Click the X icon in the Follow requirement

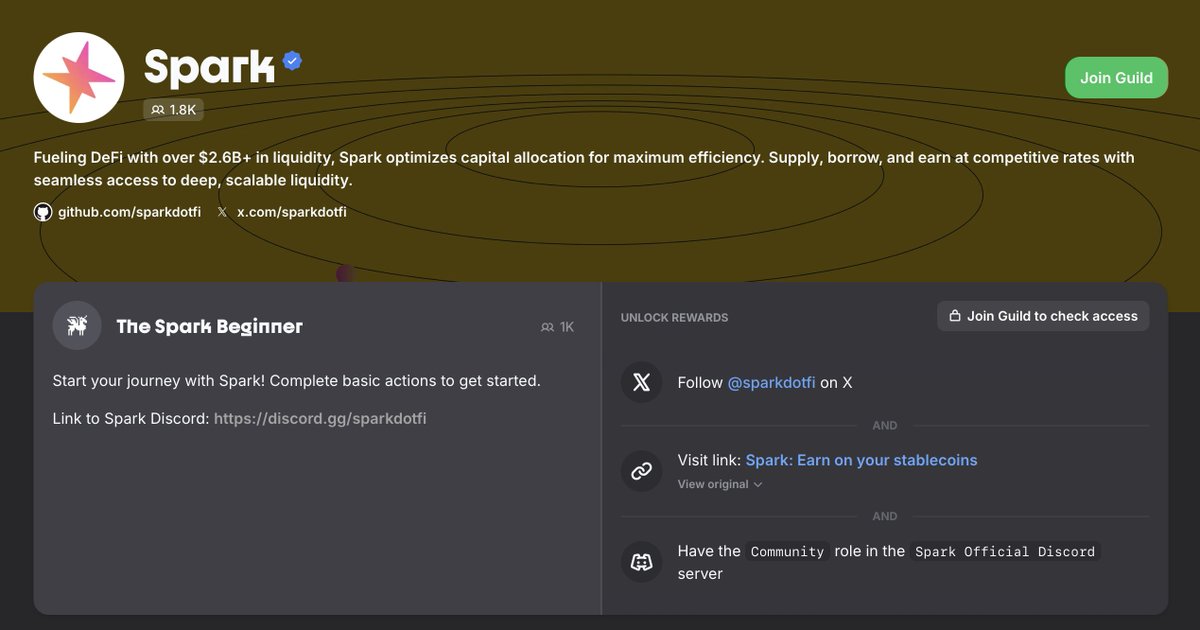[642, 382]
